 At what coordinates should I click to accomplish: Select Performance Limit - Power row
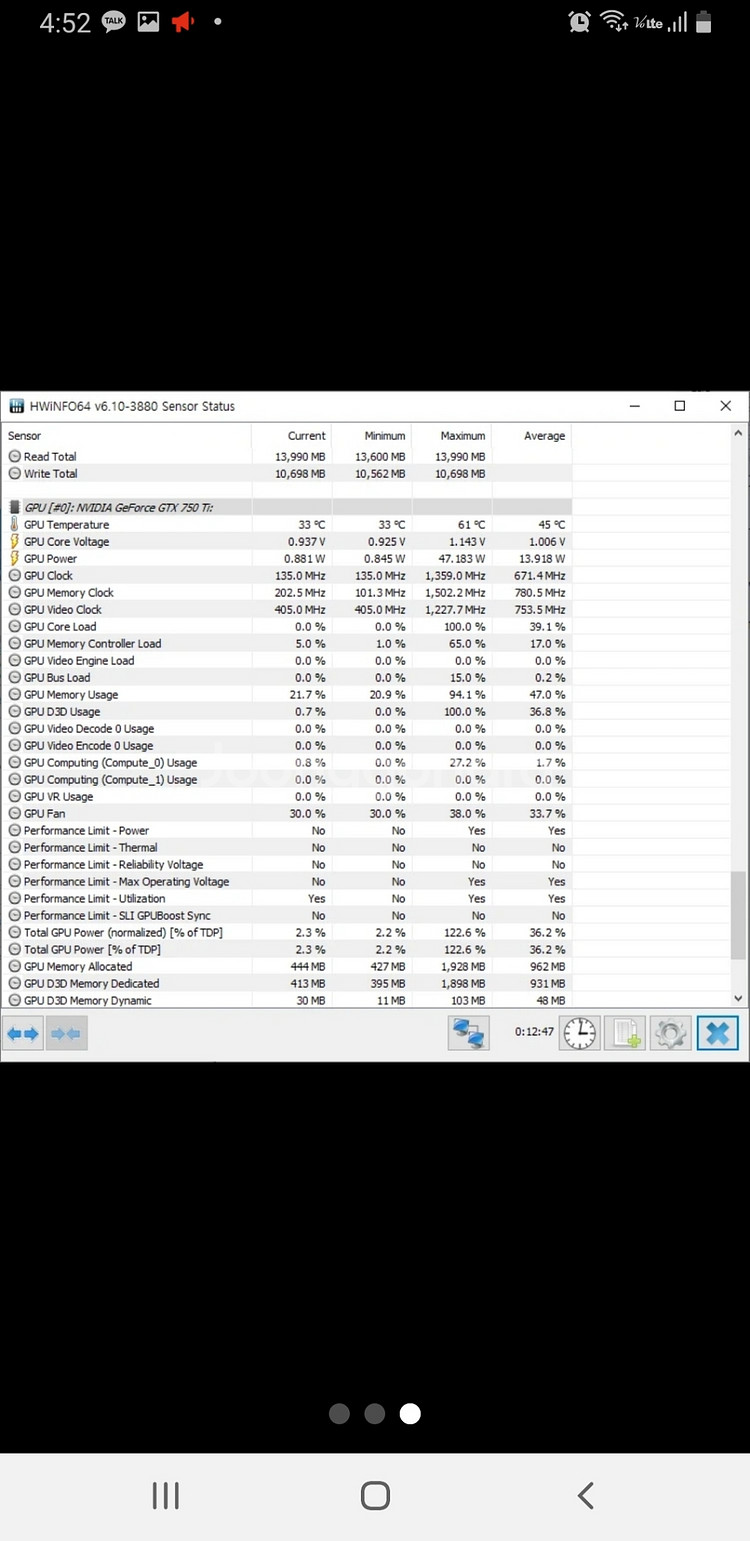[287, 830]
